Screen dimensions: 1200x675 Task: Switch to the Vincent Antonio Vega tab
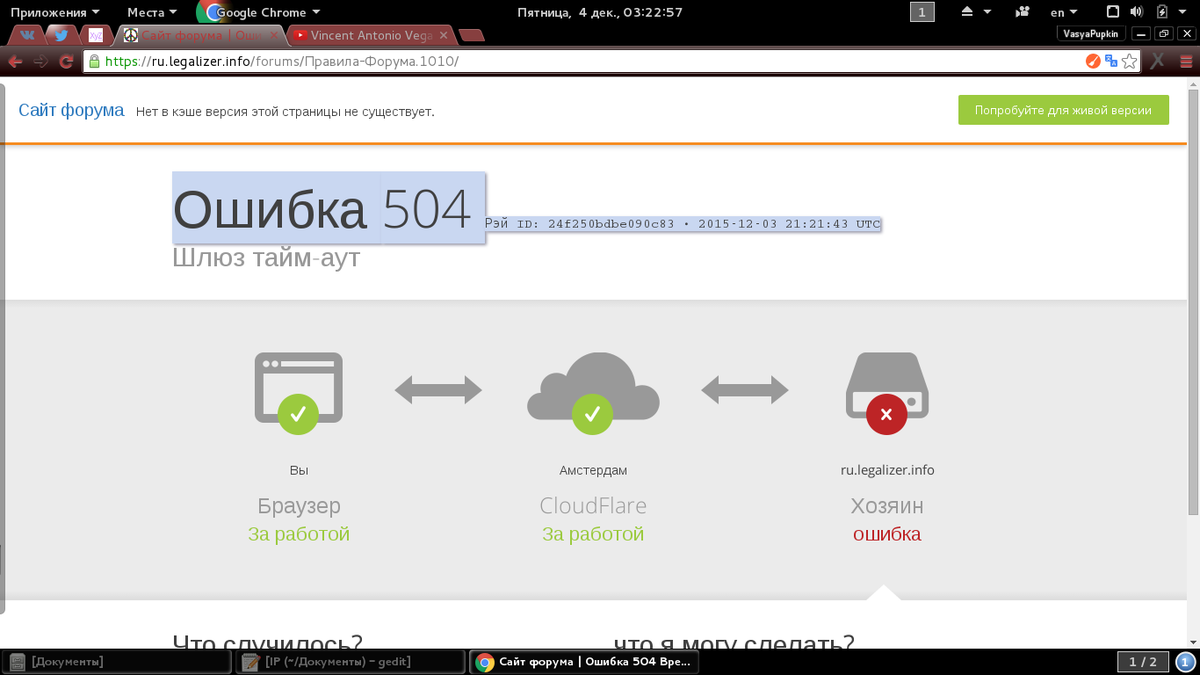372,35
